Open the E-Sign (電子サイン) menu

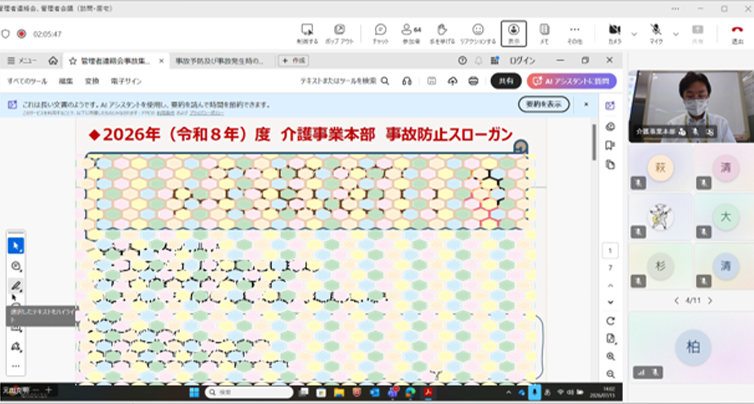126,81
